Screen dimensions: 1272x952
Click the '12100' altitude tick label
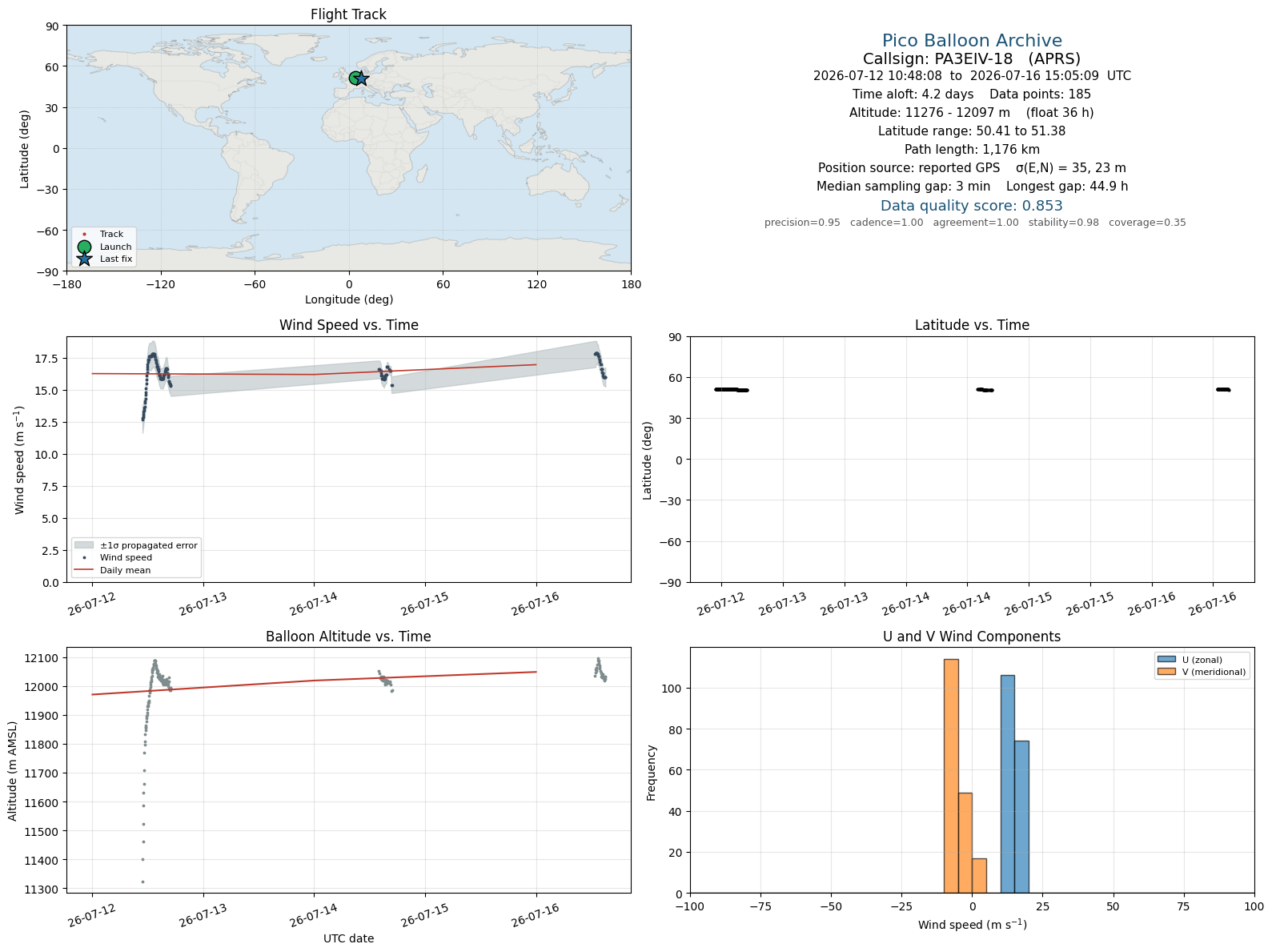tap(44, 658)
